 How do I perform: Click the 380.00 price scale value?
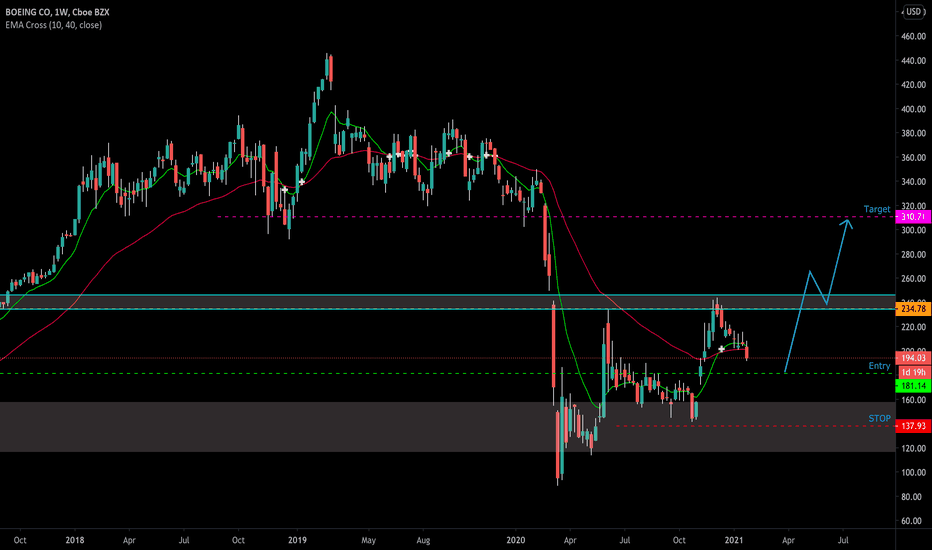tap(914, 133)
